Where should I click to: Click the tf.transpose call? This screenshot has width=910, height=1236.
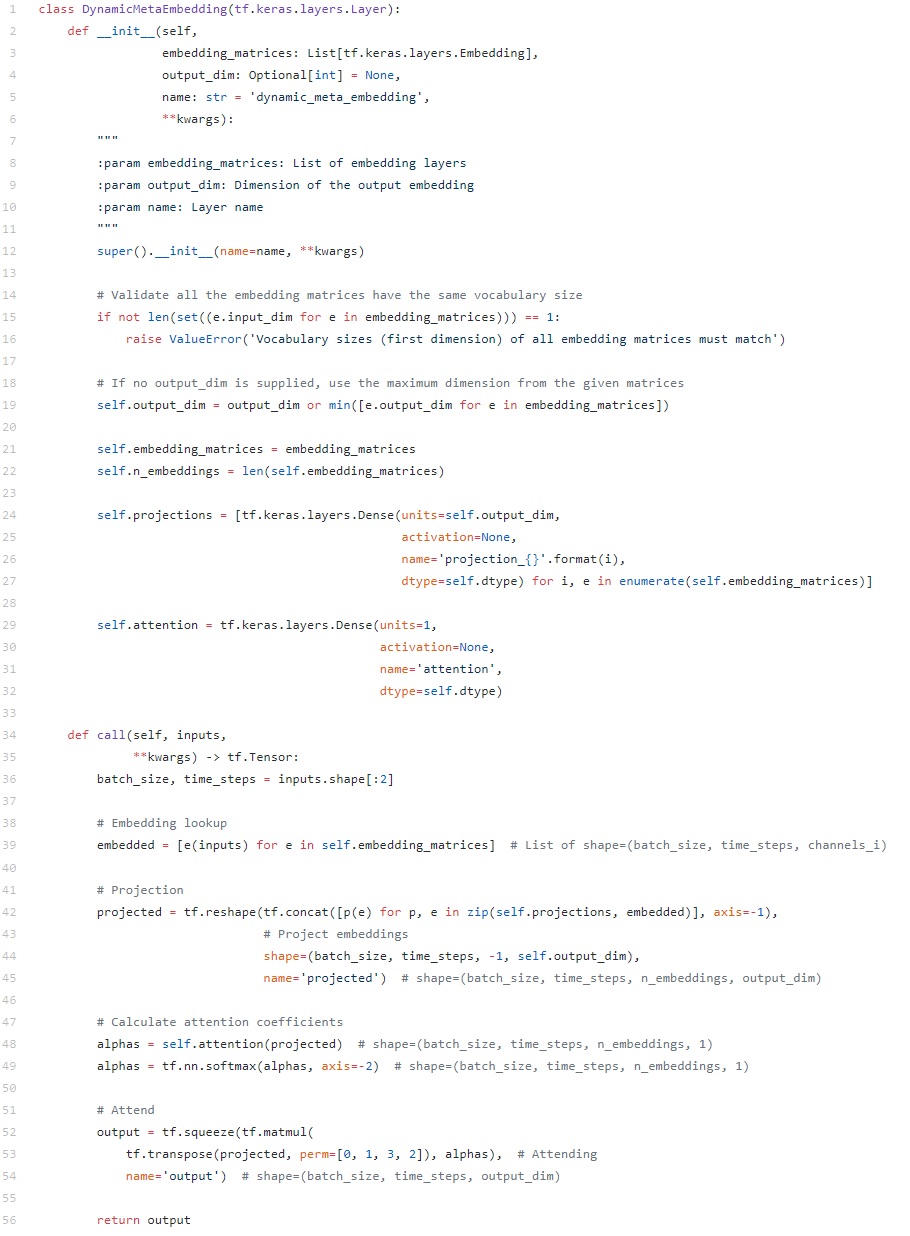pos(169,1153)
